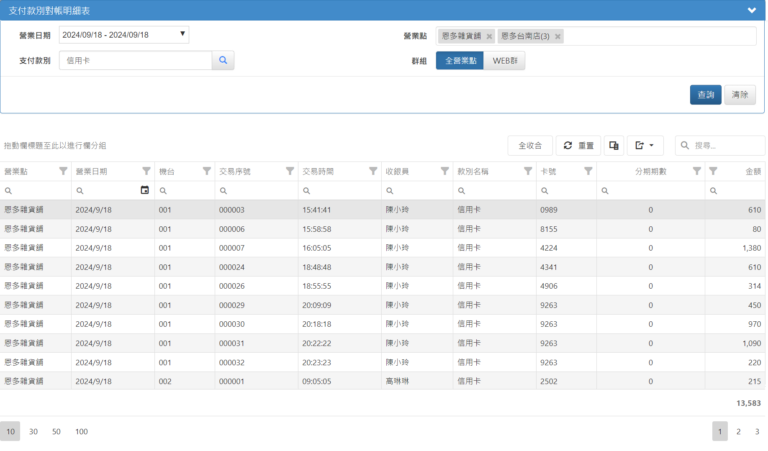The image size is (768, 451).
Task: Go to page 3
Action: pyautogui.click(x=757, y=431)
